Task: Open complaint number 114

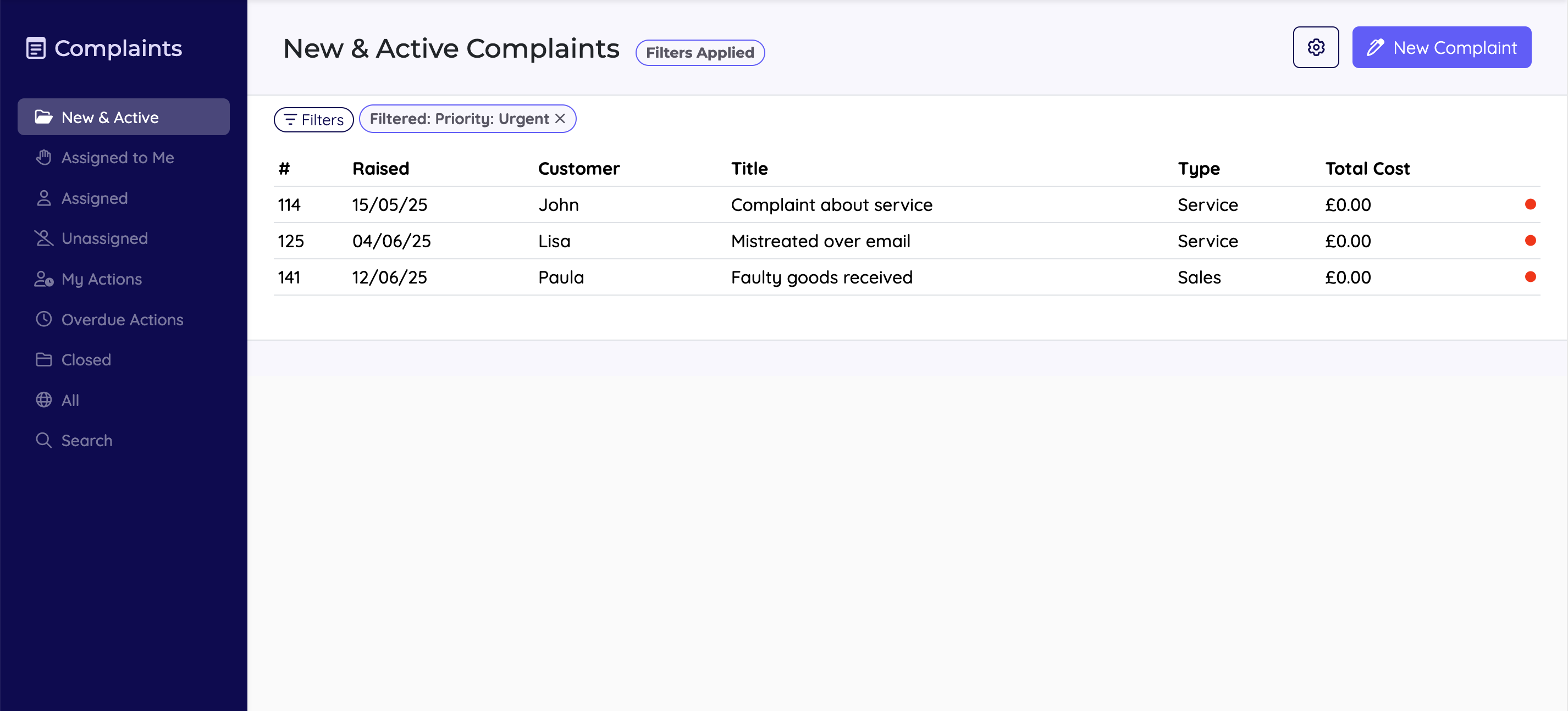Action: [x=289, y=205]
